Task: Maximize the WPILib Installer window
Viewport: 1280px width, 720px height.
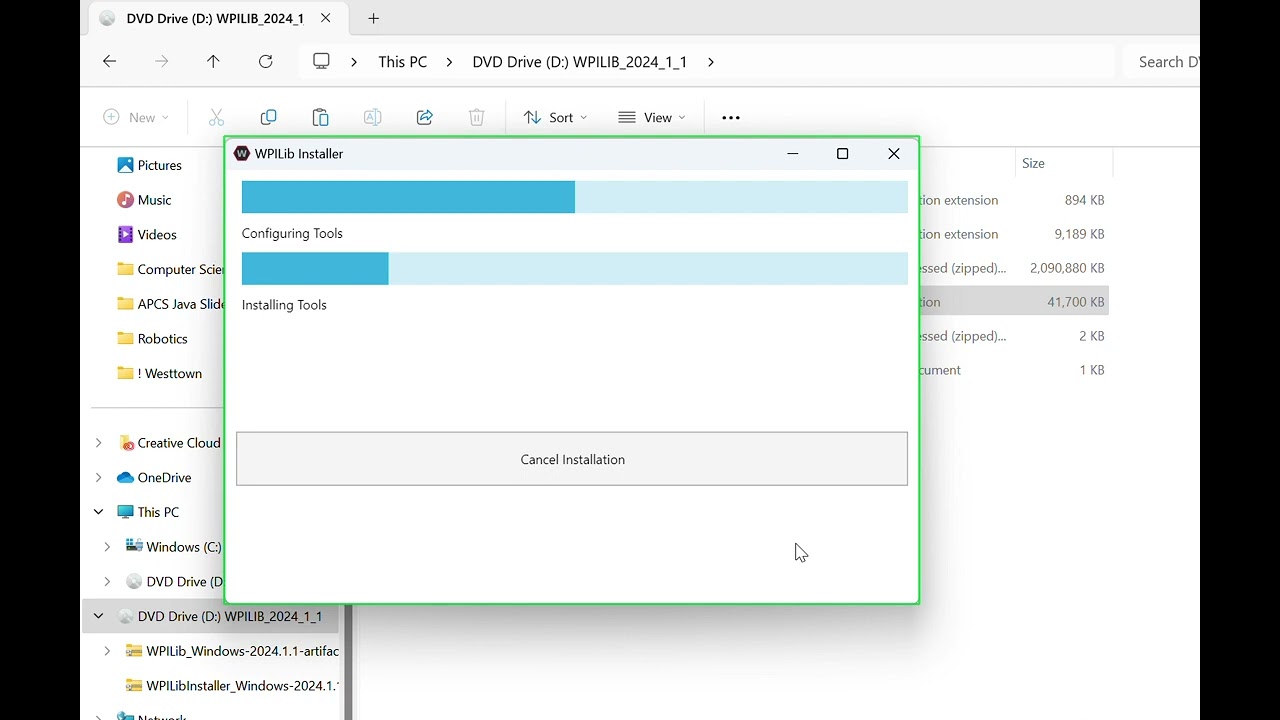Action: pos(842,153)
